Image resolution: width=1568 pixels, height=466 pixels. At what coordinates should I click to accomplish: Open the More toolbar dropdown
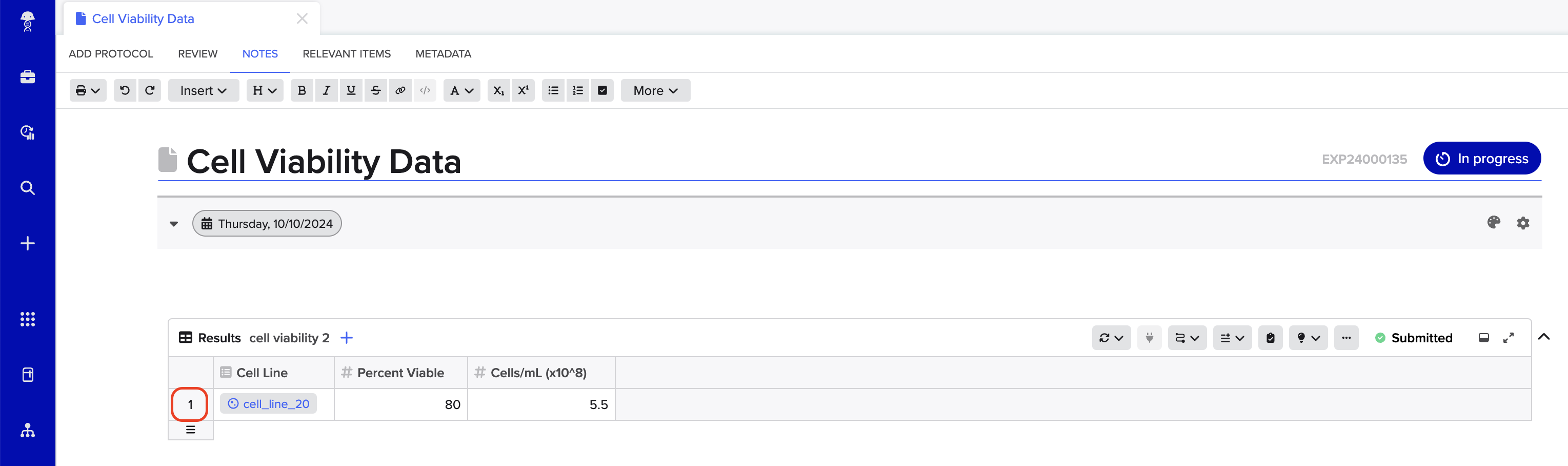point(656,90)
